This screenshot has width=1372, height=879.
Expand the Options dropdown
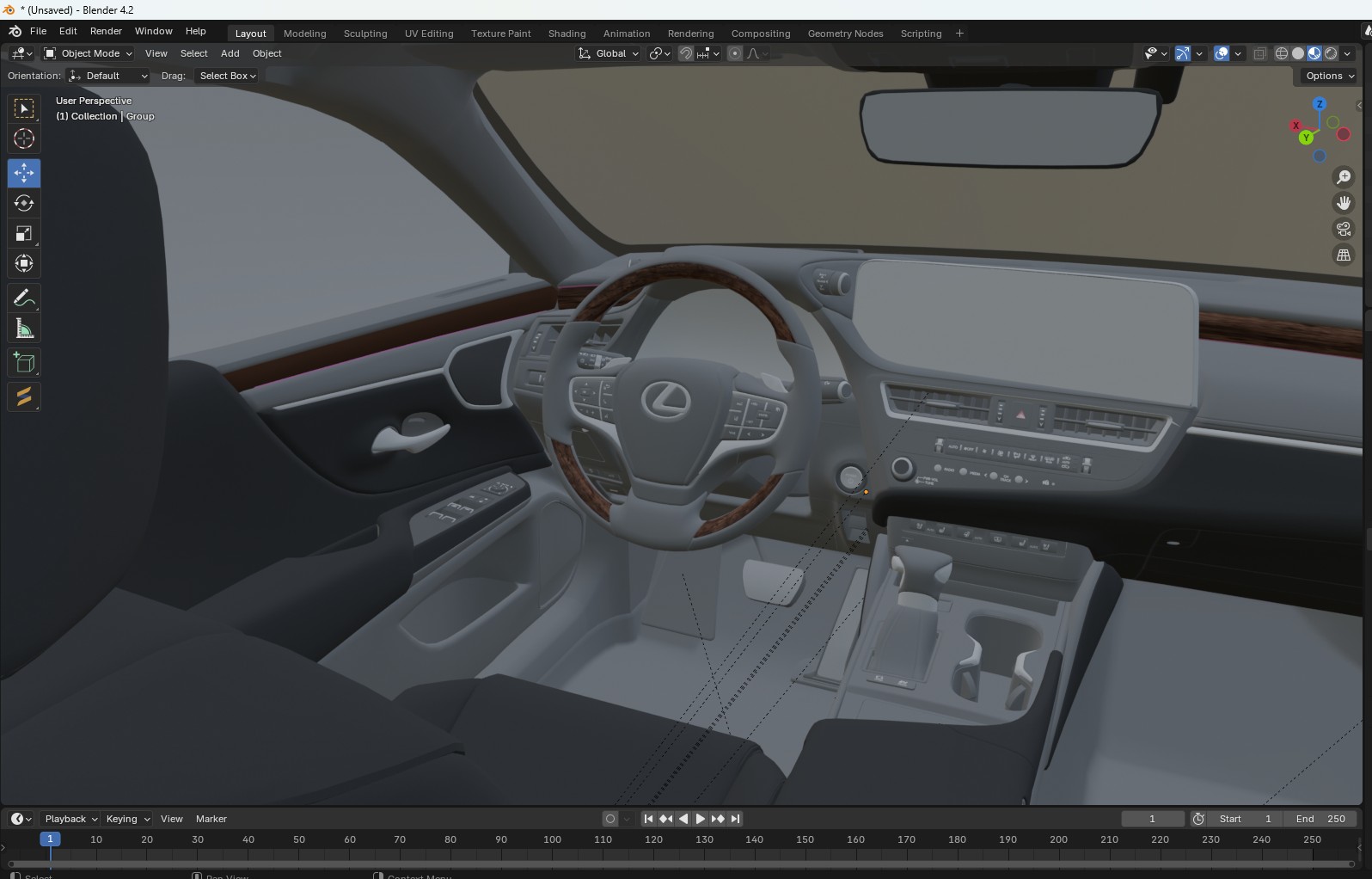coord(1330,76)
